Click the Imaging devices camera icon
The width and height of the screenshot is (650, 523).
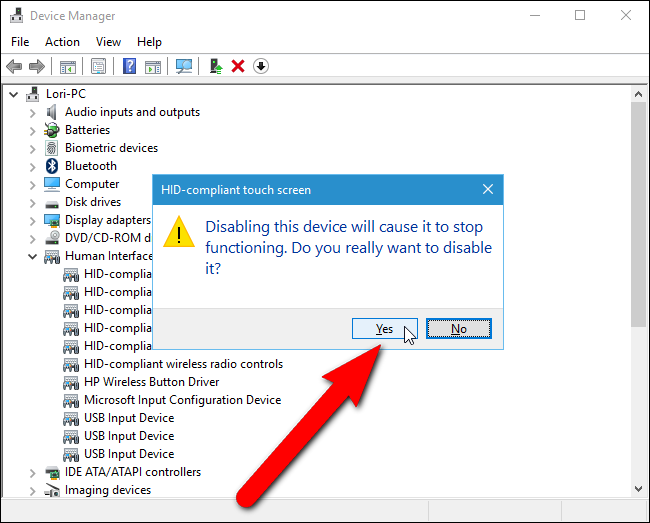[x=52, y=490]
